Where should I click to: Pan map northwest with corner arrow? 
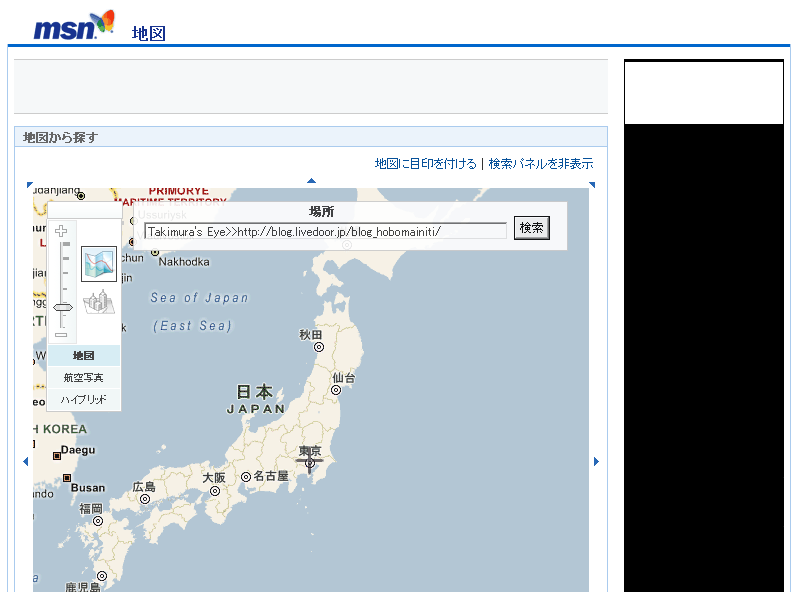(x=29, y=185)
